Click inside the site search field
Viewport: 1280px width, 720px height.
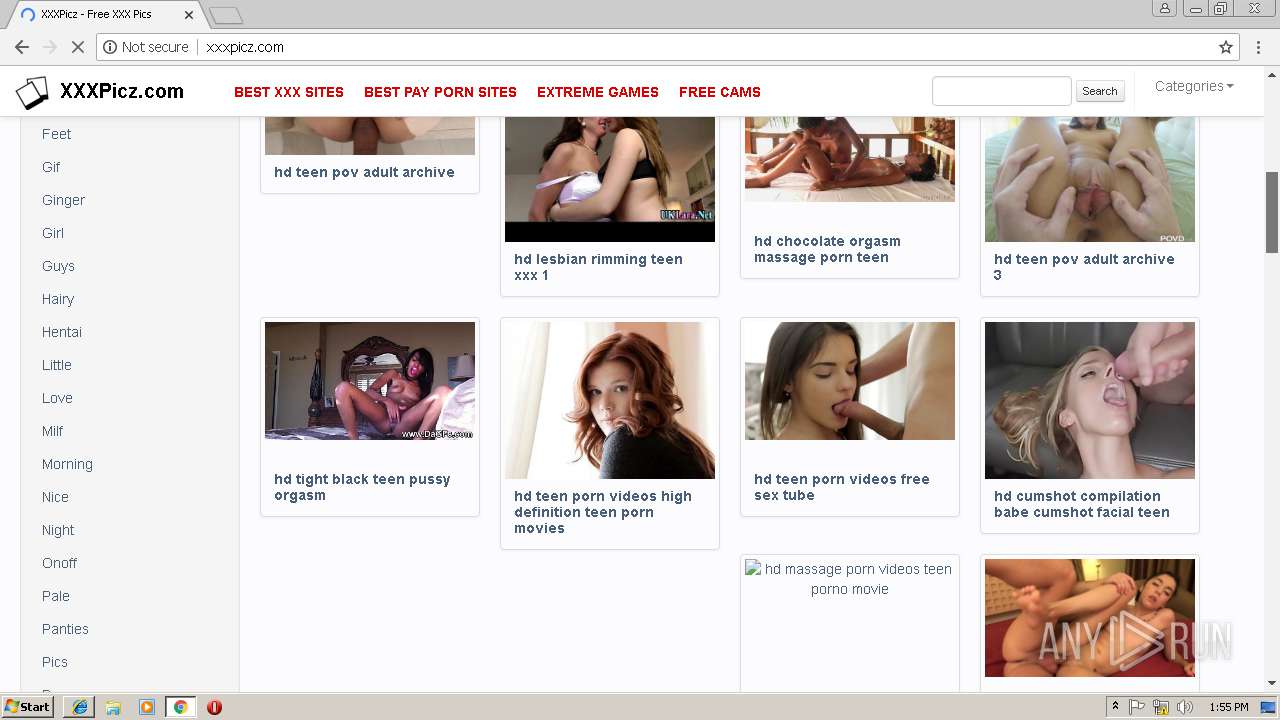[1001, 91]
